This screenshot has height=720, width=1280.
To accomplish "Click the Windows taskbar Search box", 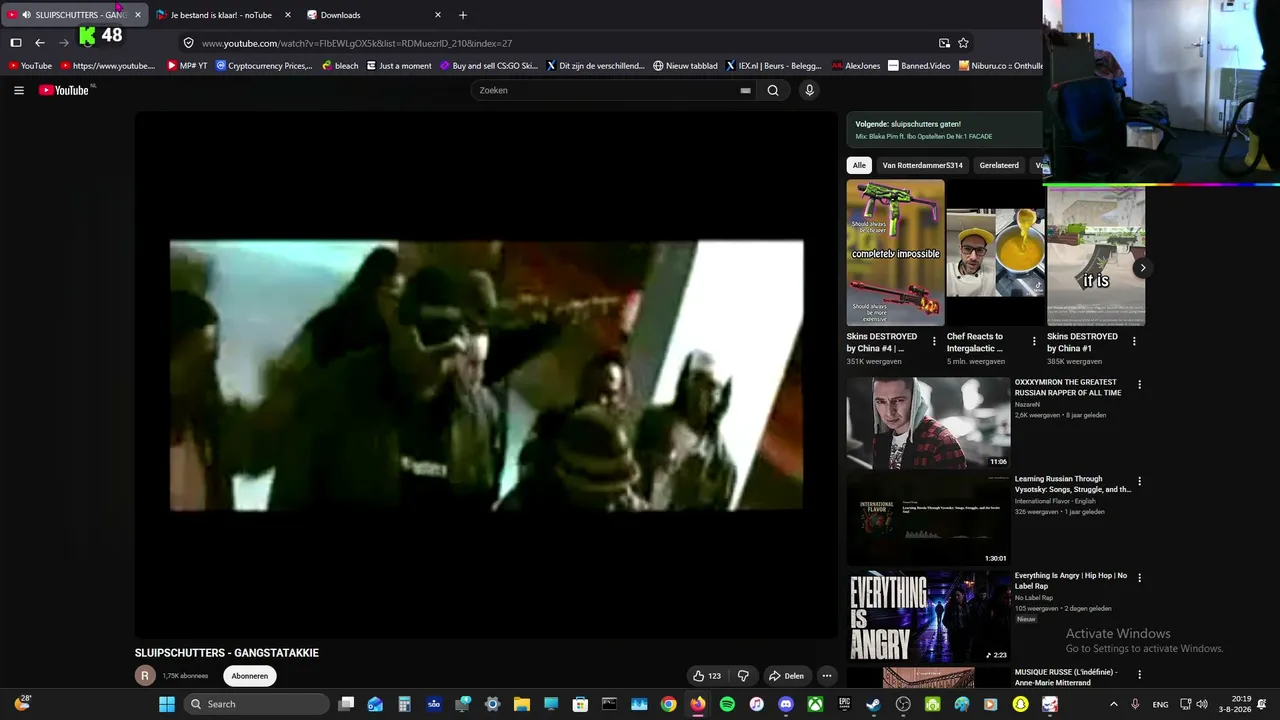I will (258, 704).
